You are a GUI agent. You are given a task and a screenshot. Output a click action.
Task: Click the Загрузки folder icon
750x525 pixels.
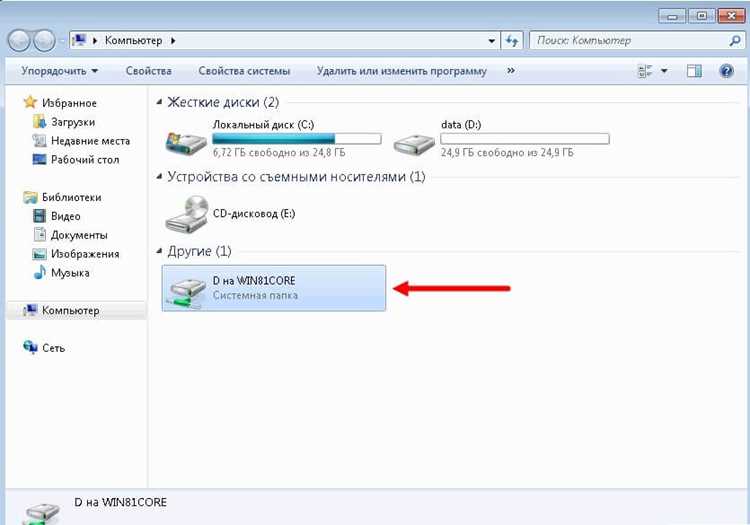(39, 121)
